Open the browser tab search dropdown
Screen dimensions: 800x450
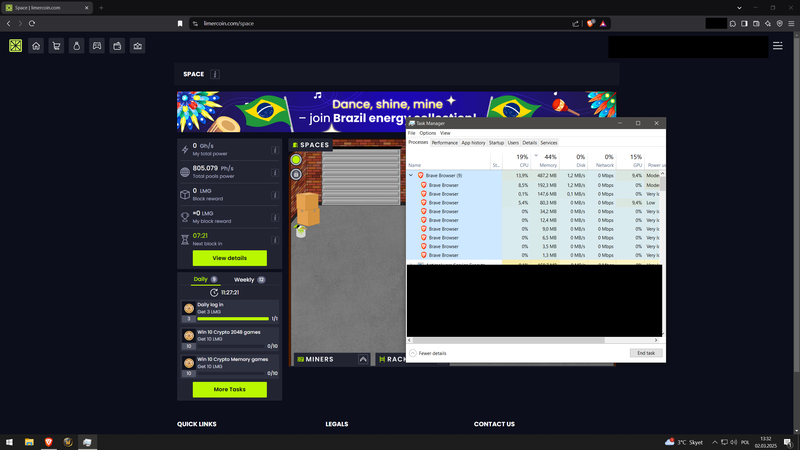(x=739, y=8)
